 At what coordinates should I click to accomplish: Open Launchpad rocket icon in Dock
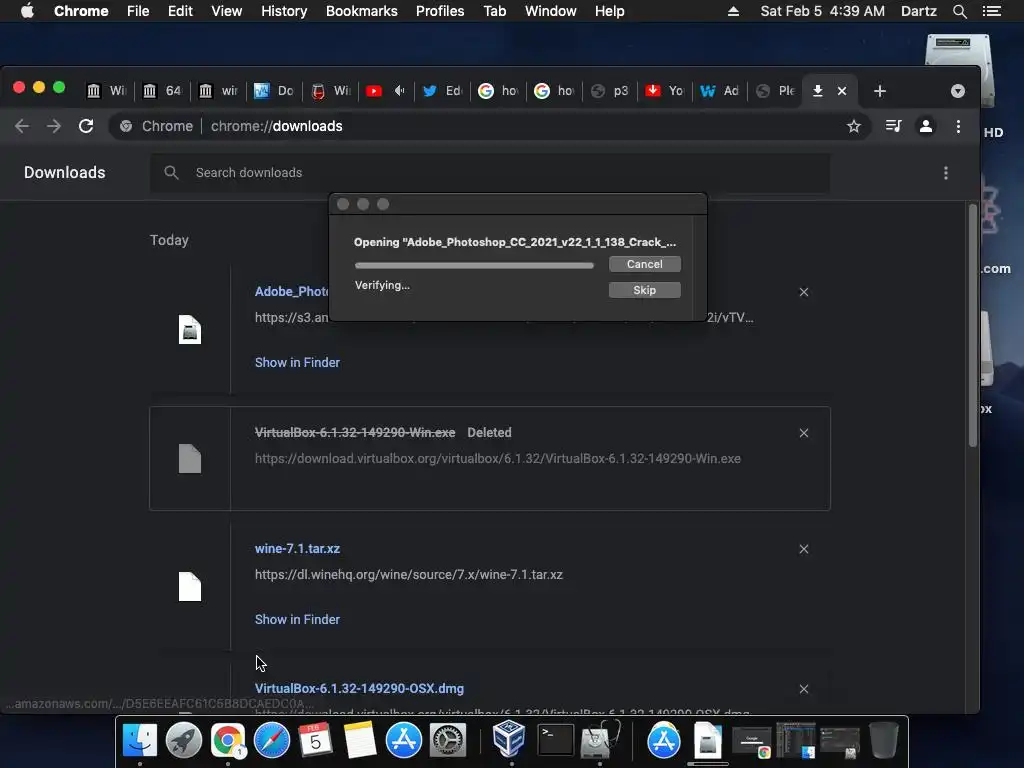click(184, 741)
